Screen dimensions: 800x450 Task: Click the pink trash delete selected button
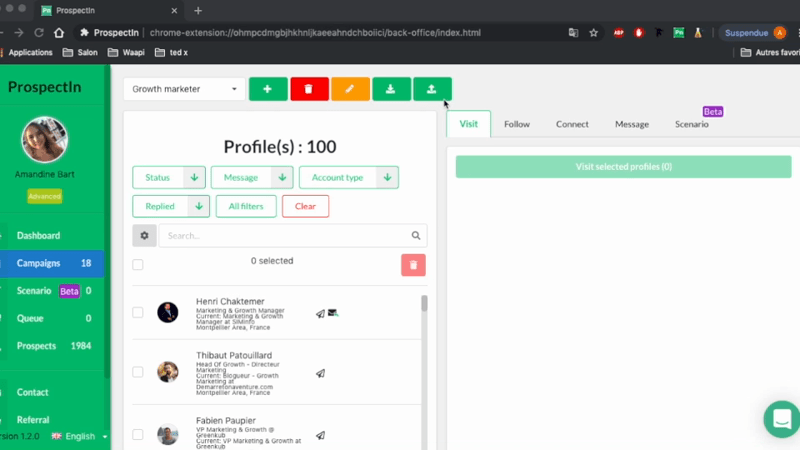point(413,265)
